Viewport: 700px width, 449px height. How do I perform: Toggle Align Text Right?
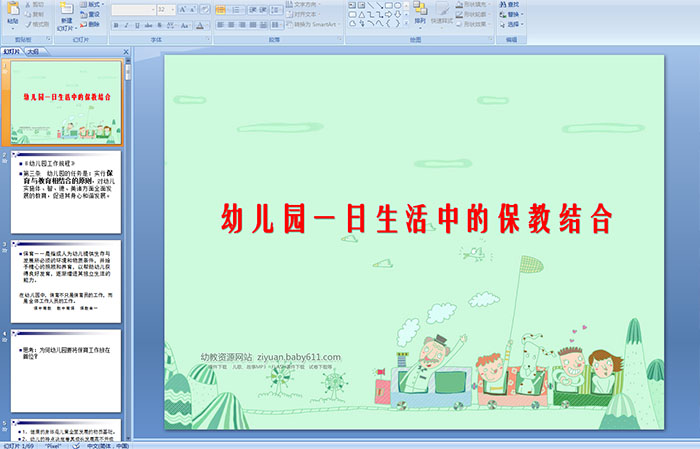tap(242, 25)
